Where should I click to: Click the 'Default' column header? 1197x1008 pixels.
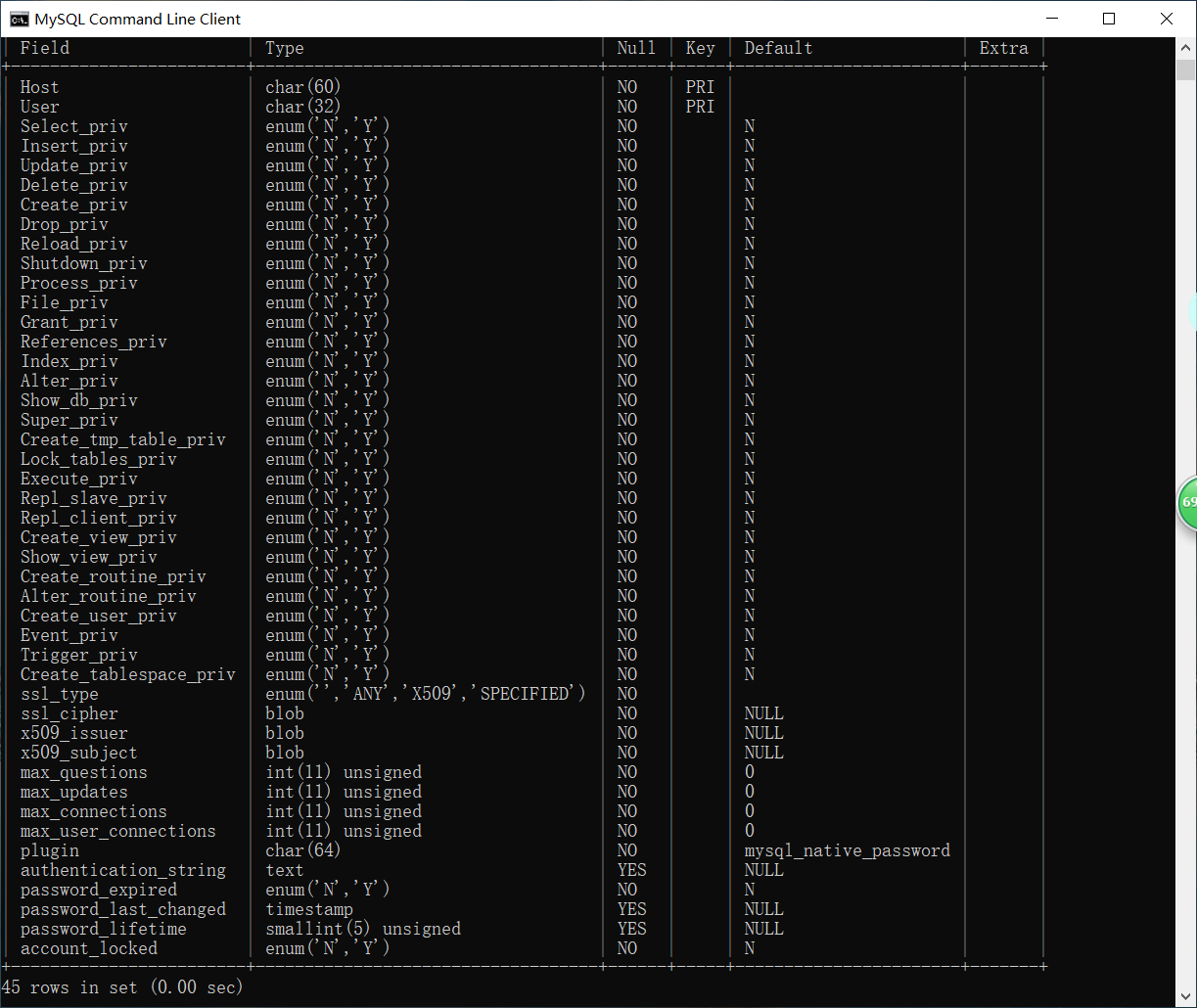tap(778, 48)
